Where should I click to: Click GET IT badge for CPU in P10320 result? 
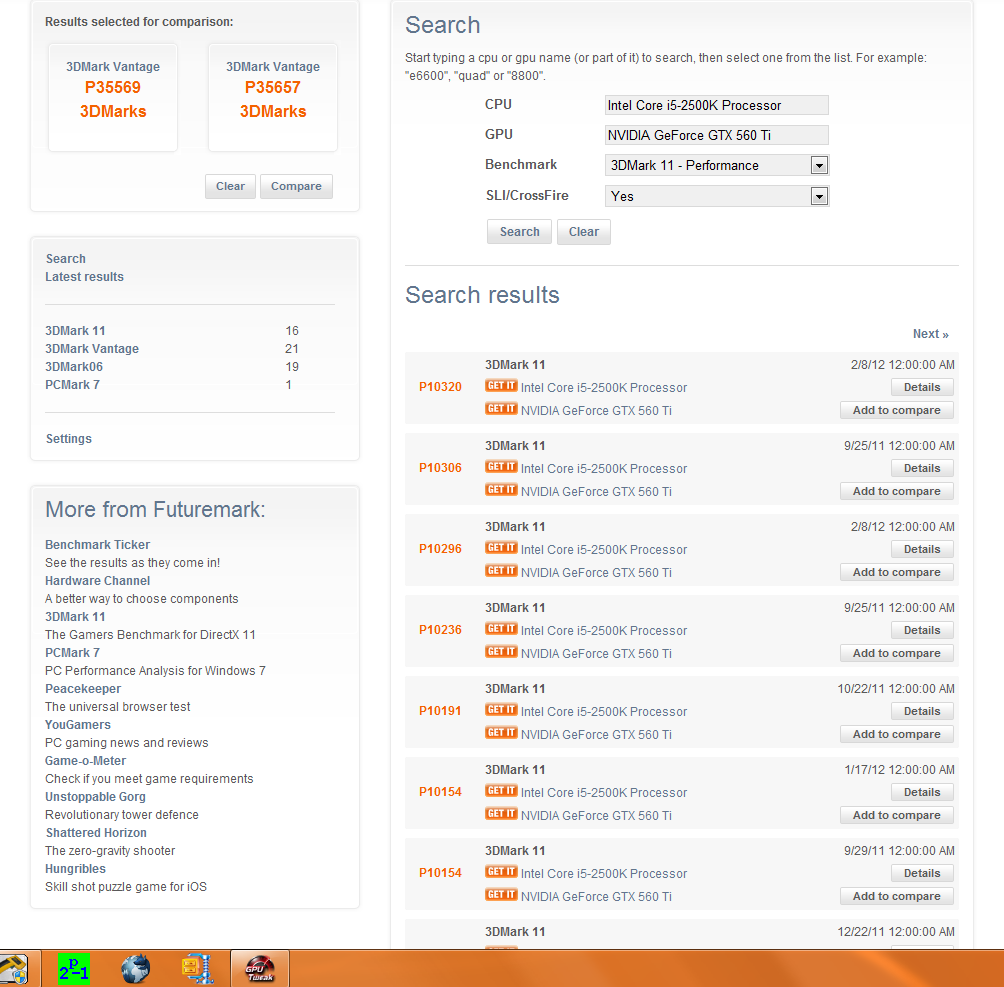tap(501, 386)
